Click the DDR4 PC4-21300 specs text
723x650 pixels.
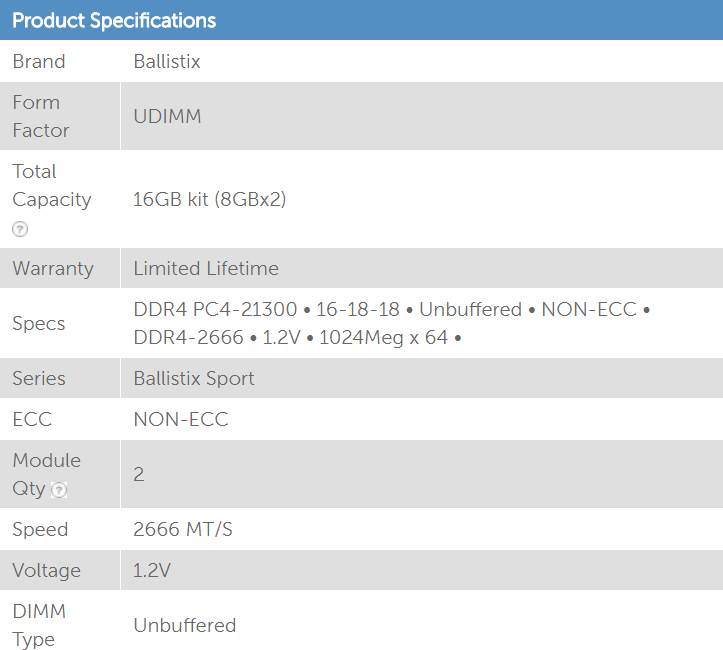pyautogui.click(x=215, y=310)
